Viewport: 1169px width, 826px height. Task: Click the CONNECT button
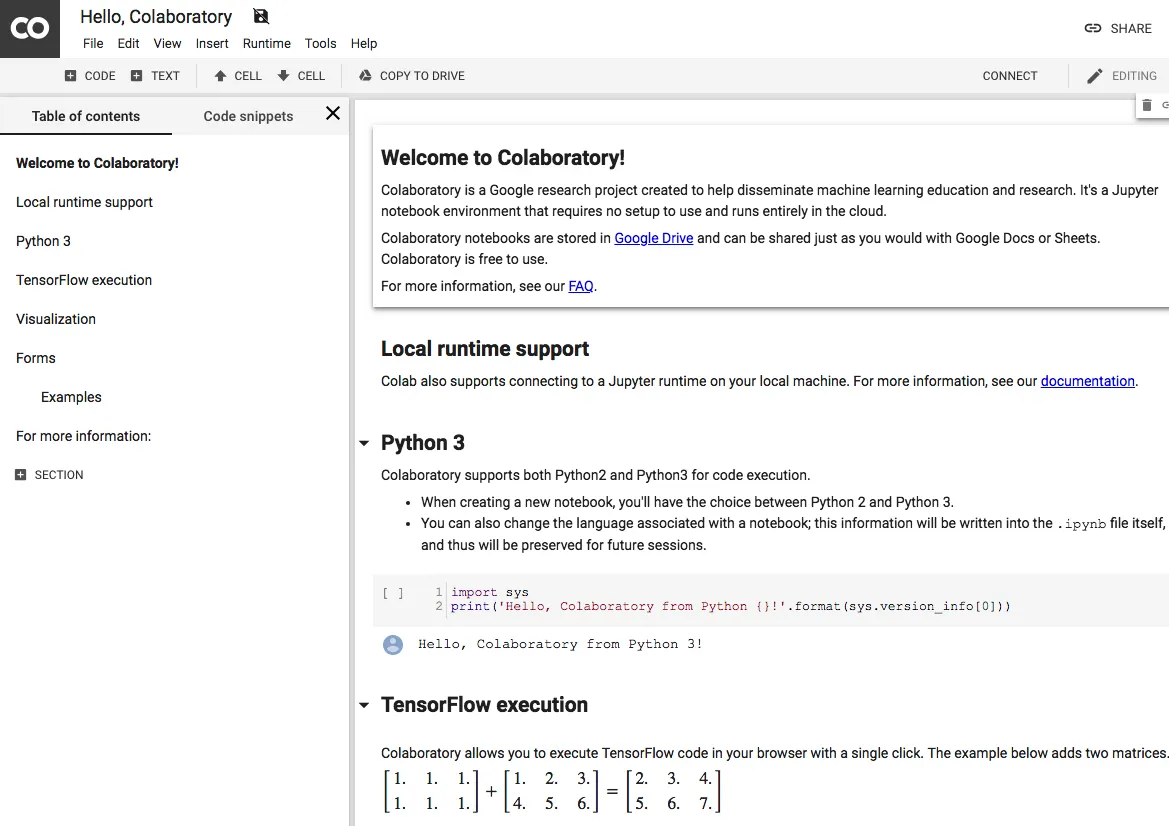[1009, 75]
